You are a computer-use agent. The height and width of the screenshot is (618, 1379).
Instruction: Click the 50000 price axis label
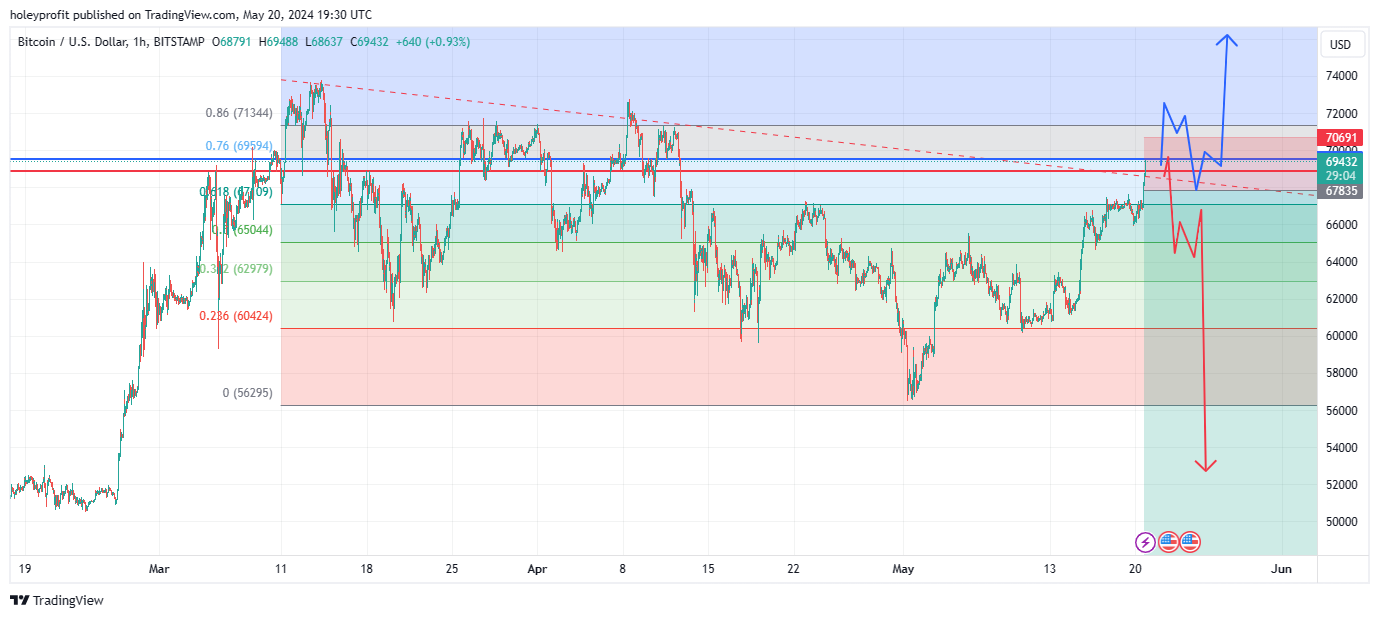(x=1341, y=522)
